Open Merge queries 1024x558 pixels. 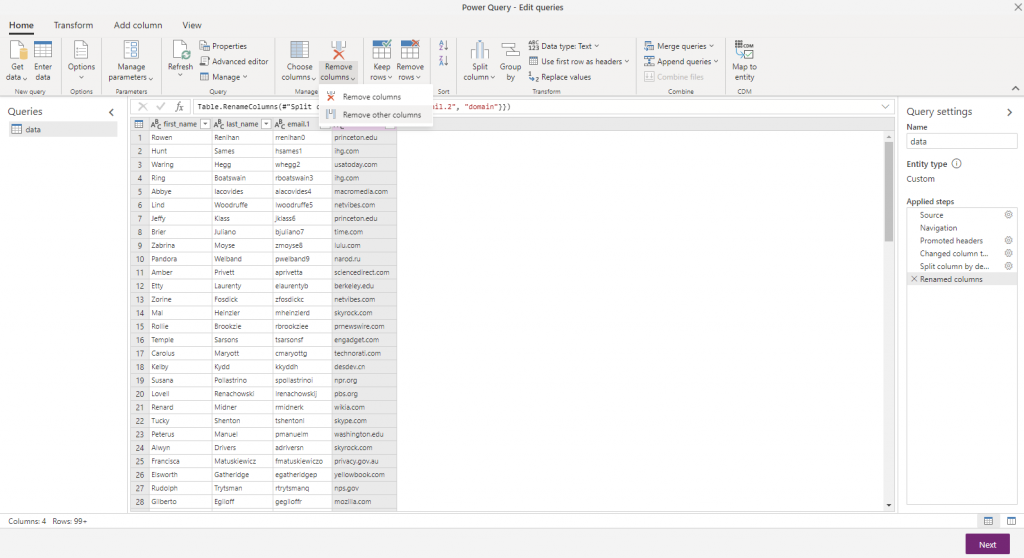coord(675,46)
